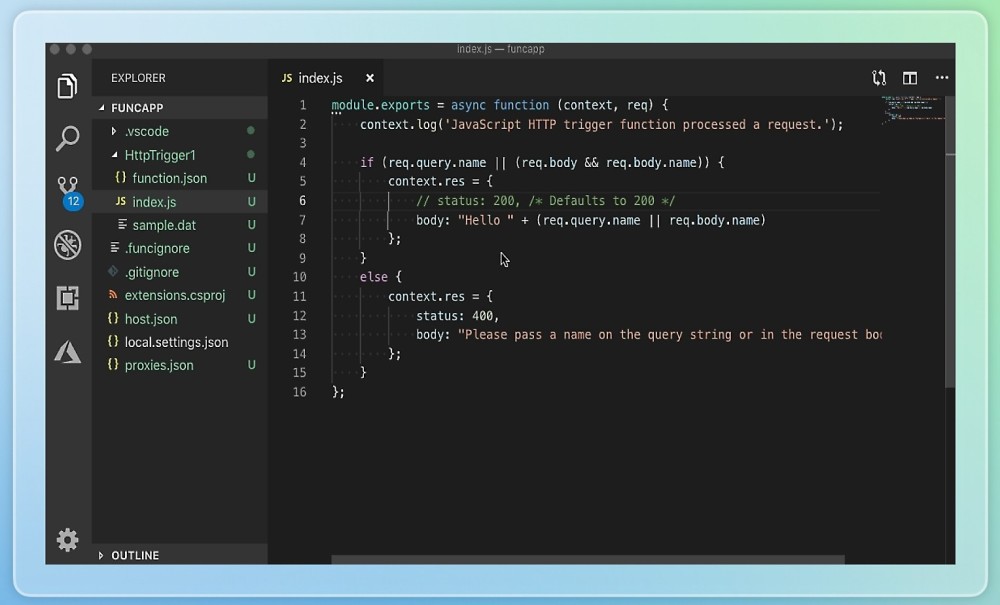1000x605 pixels.
Task: Open the Search view icon
Action: point(68,138)
